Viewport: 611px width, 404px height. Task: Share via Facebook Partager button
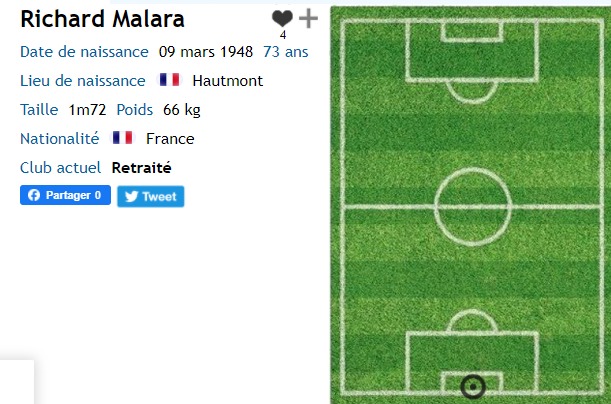[x=65, y=195]
